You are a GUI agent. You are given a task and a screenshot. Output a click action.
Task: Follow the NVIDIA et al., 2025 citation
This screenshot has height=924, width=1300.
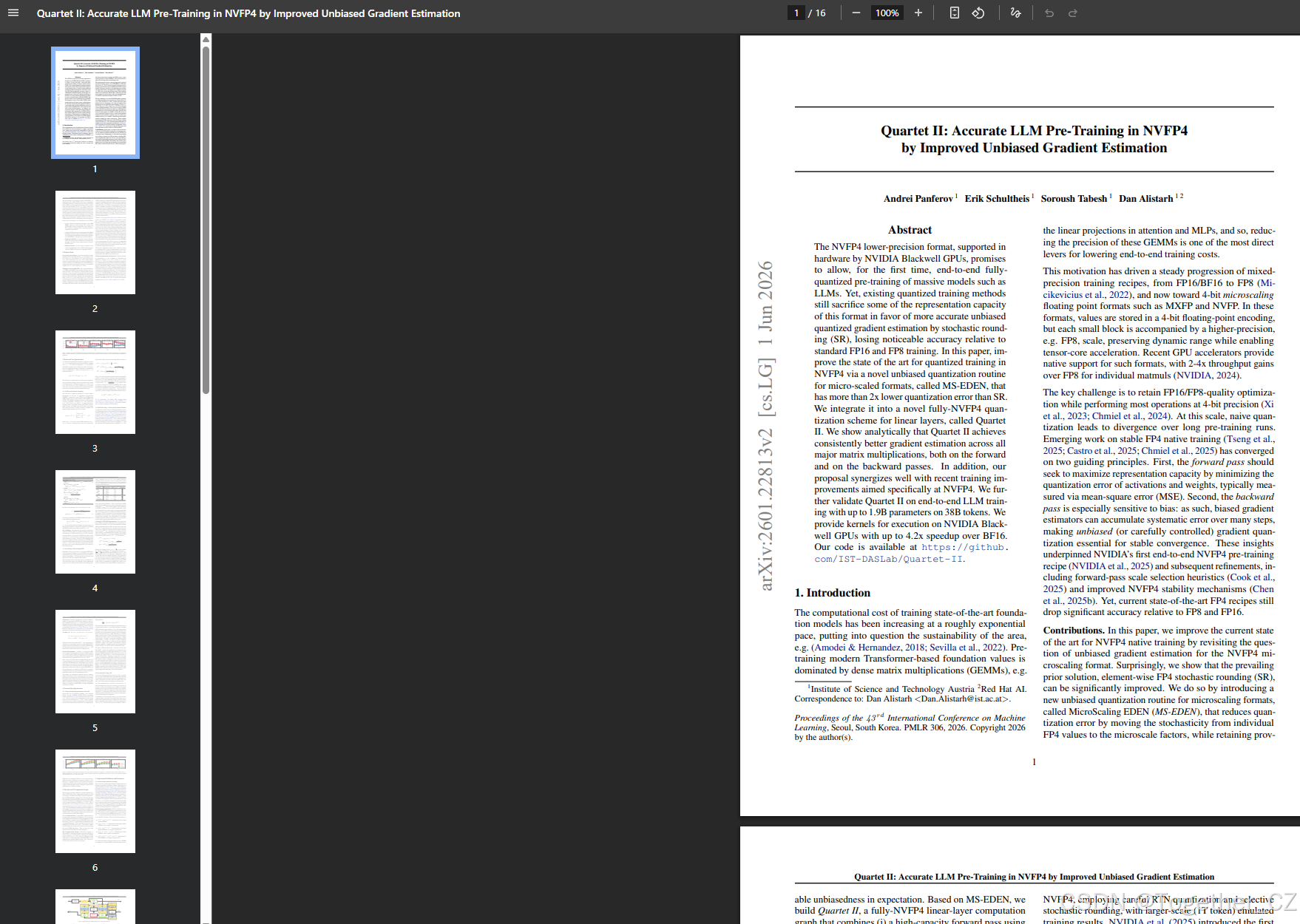click(1111, 566)
